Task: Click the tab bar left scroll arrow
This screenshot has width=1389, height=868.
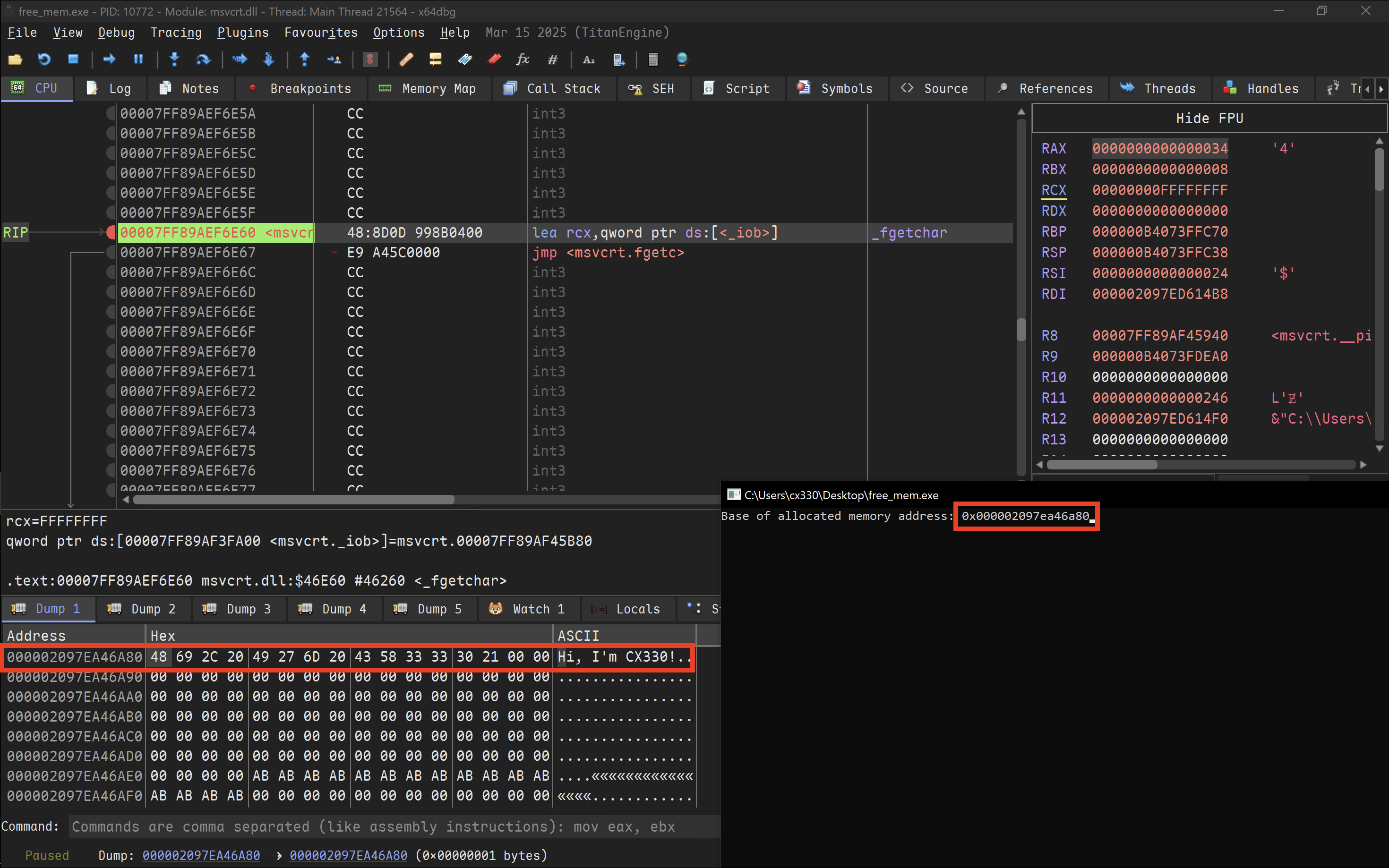Action: click(x=1367, y=89)
